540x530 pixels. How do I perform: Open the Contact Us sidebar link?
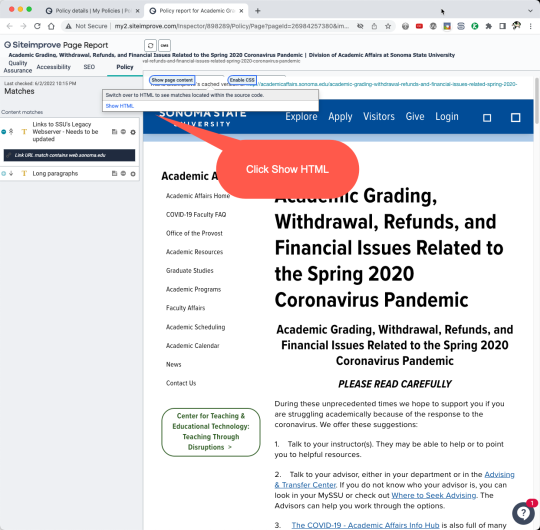pos(181,383)
